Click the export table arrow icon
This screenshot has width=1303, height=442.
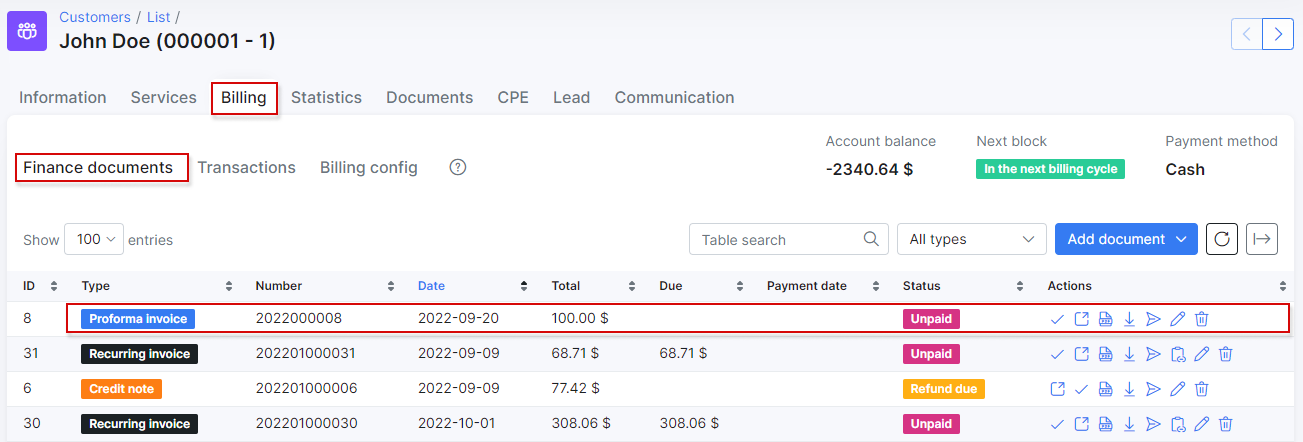pyautogui.click(x=1262, y=239)
